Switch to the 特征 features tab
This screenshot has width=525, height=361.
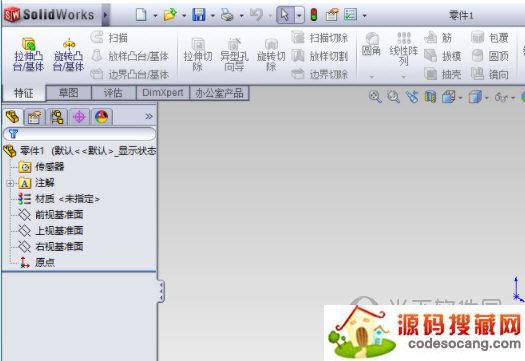click(x=24, y=93)
